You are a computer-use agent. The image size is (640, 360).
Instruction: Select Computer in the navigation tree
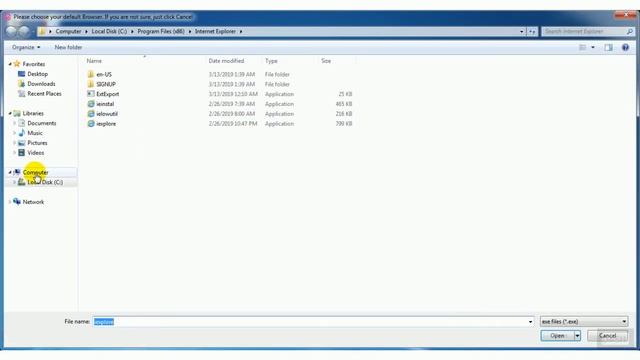click(36, 172)
